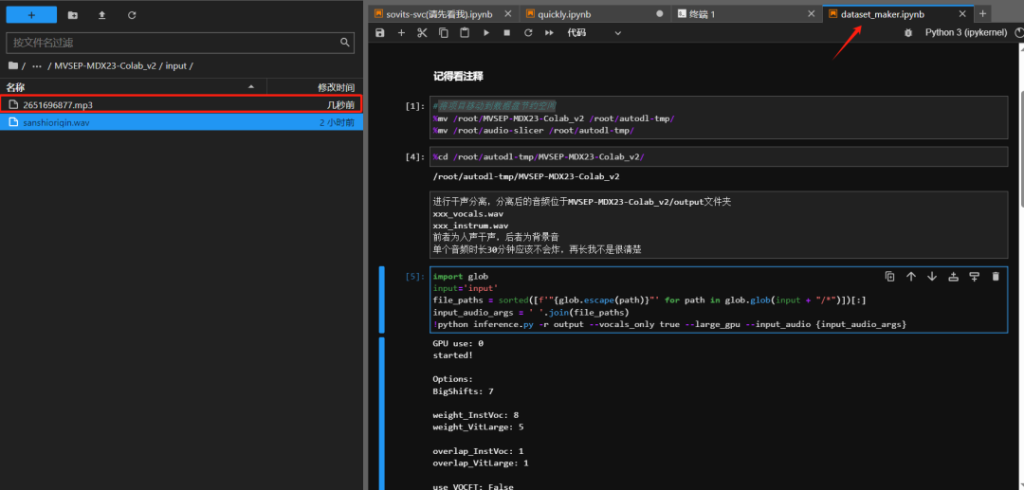
Task: Delete the active cell using trash icon
Action: pos(995,277)
